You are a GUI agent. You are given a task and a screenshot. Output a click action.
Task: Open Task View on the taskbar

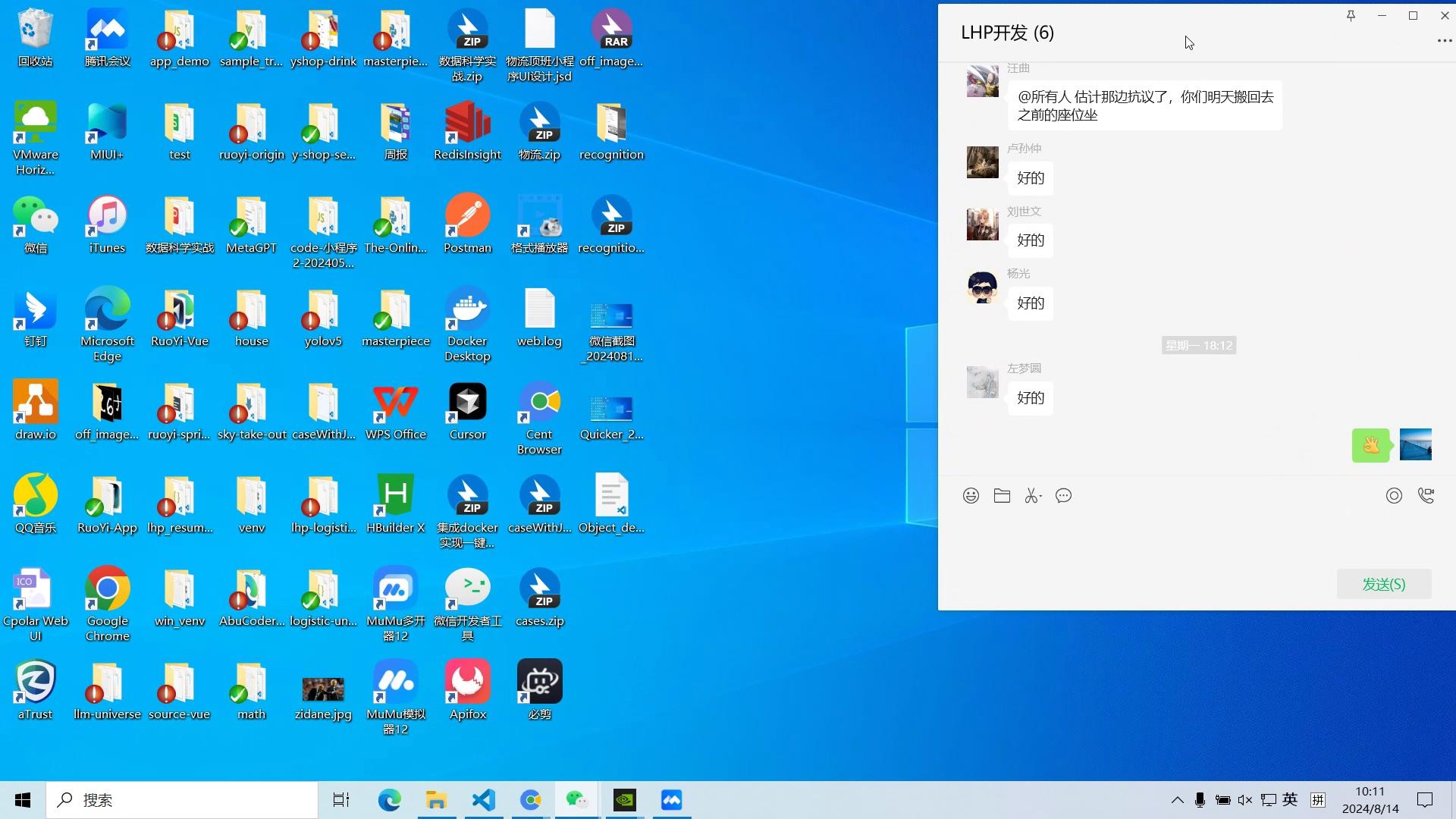pyautogui.click(x=341, y=800)
